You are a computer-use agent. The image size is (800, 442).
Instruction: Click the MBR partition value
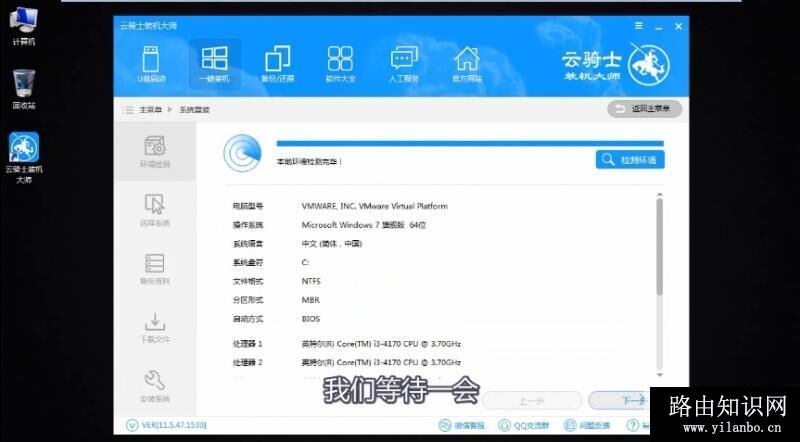point(311,300)
